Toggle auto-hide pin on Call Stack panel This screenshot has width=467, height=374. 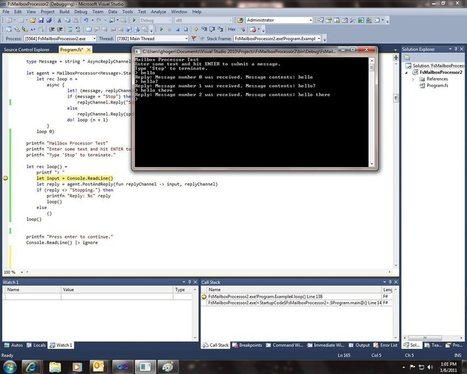(x=390, y=282)
